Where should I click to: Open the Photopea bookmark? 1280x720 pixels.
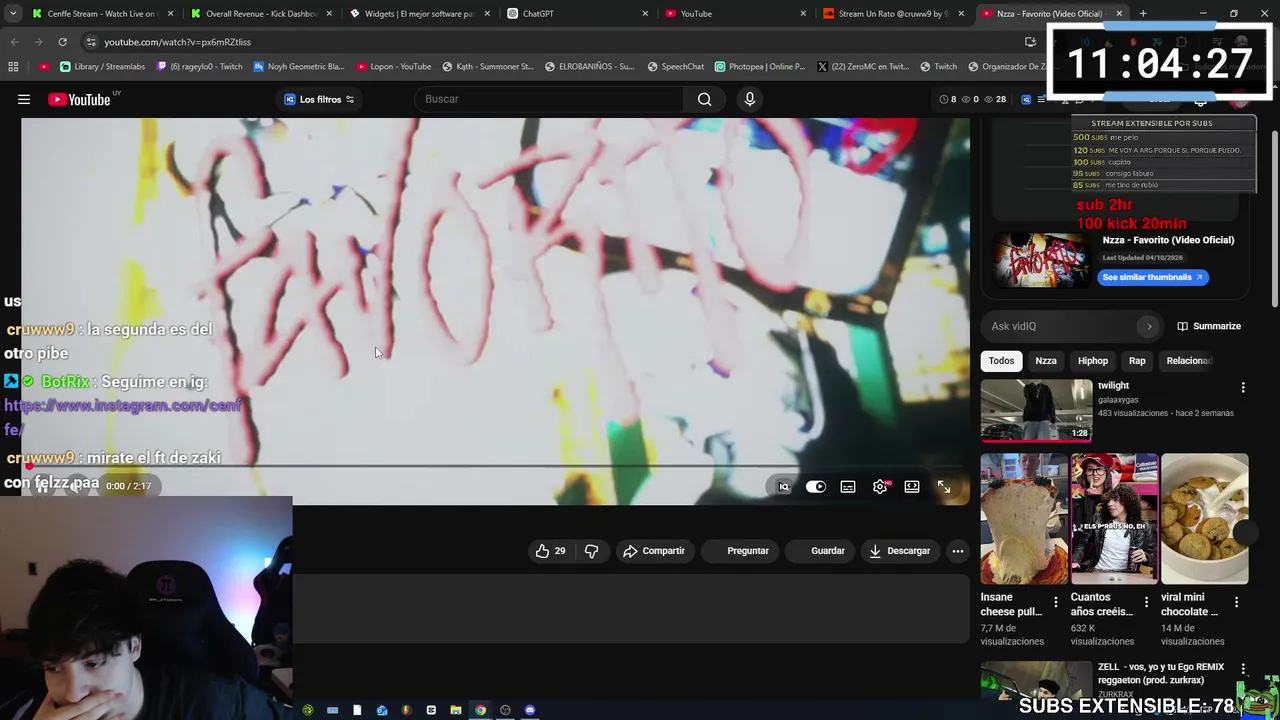(760, 67)
